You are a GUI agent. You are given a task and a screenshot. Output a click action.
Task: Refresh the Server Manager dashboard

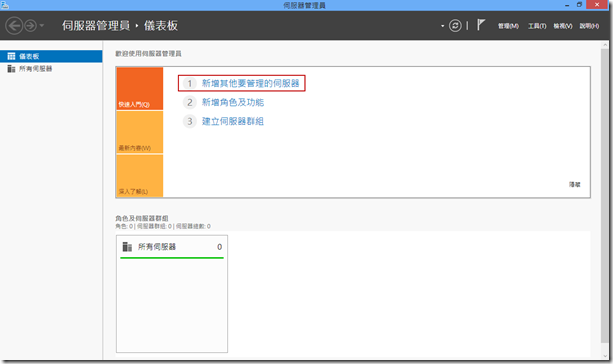point(455,26)
